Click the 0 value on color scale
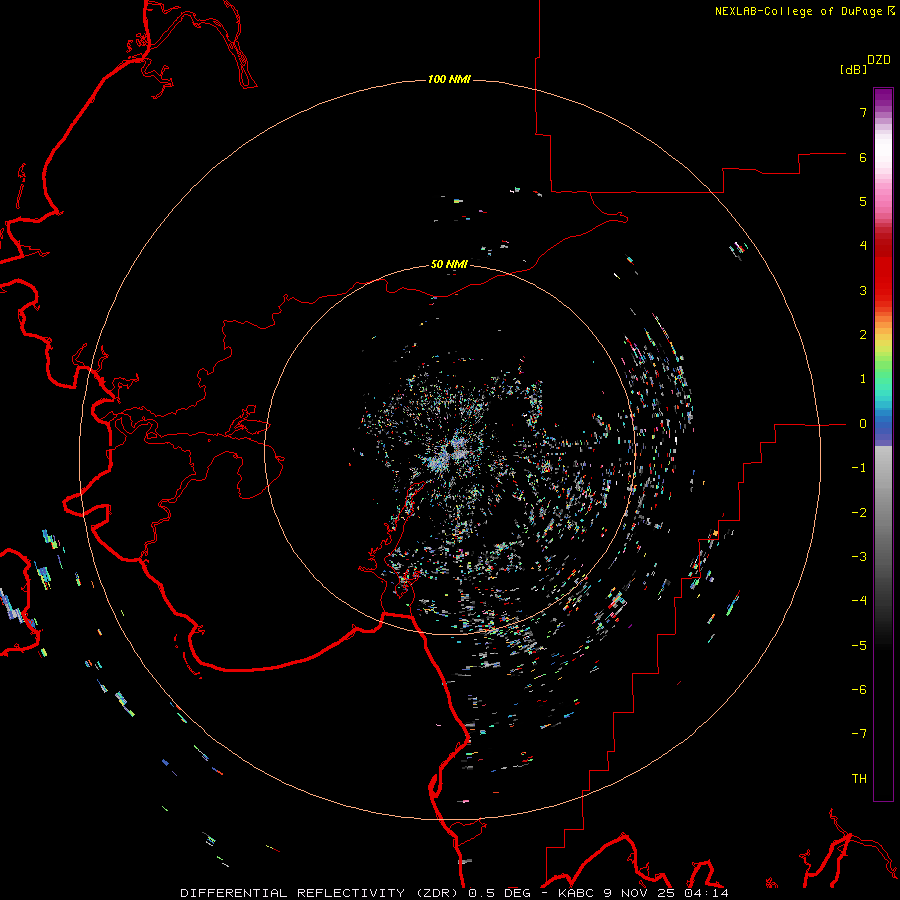 click(x=863, y=424)
